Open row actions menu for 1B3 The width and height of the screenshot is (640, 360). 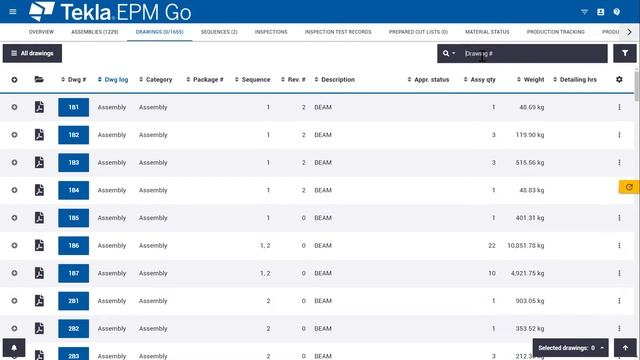tap(619, 162)
